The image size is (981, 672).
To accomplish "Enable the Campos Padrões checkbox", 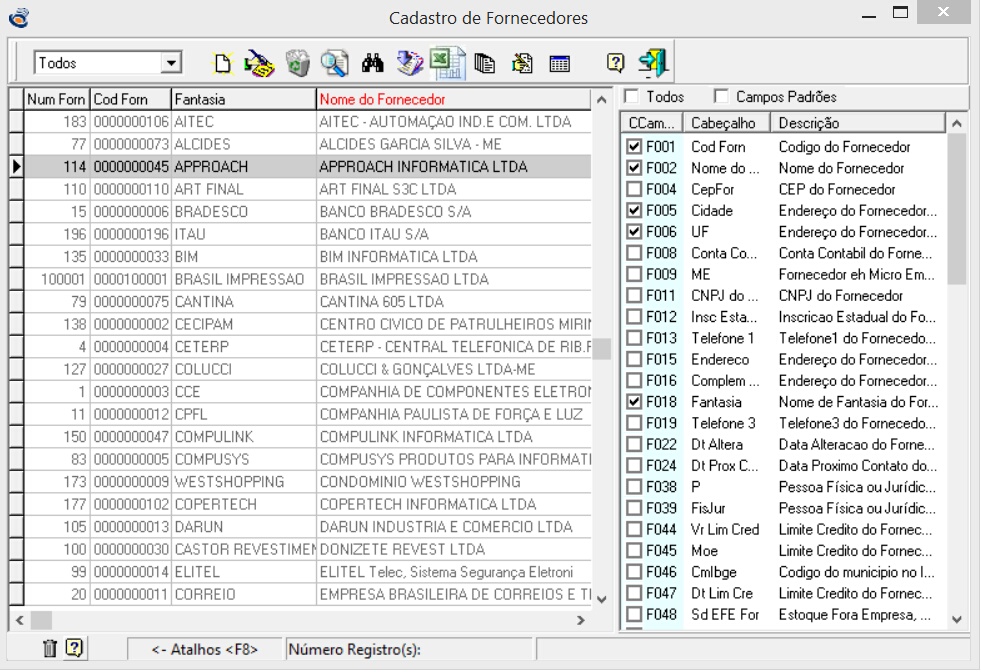I will point(721,96).
